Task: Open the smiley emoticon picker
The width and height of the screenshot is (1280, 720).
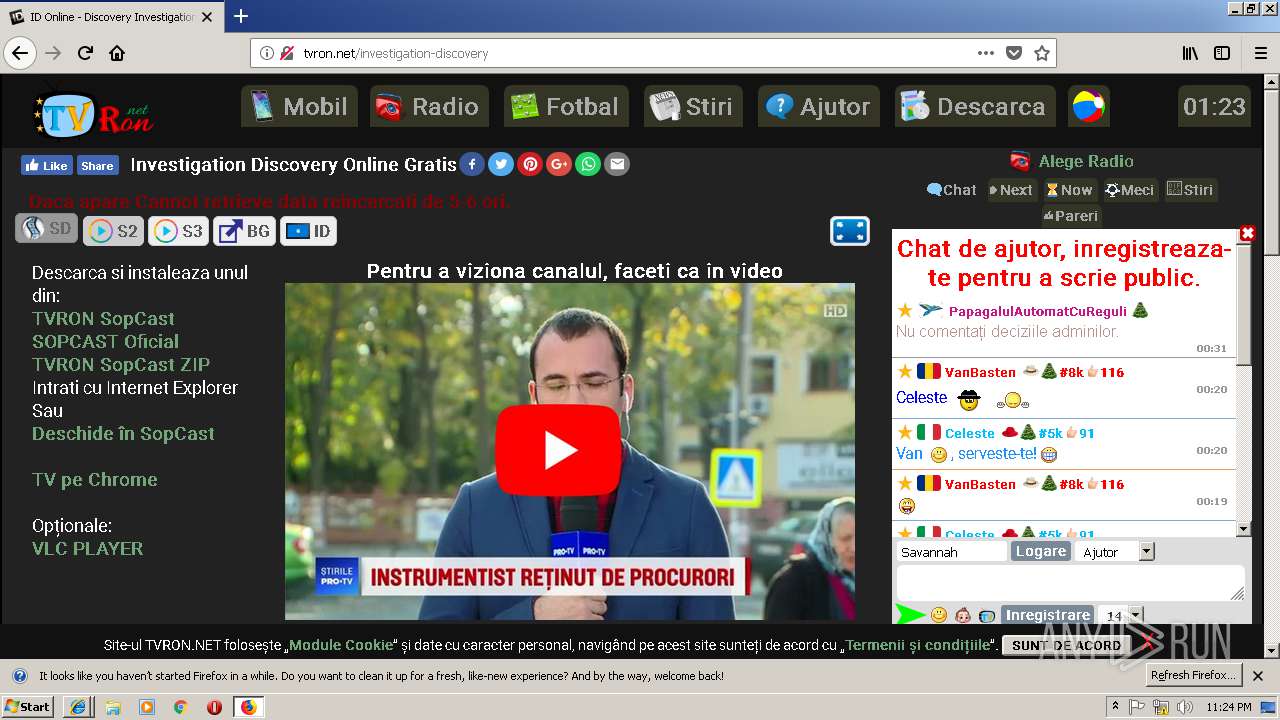Action: [x=939, y=615]
